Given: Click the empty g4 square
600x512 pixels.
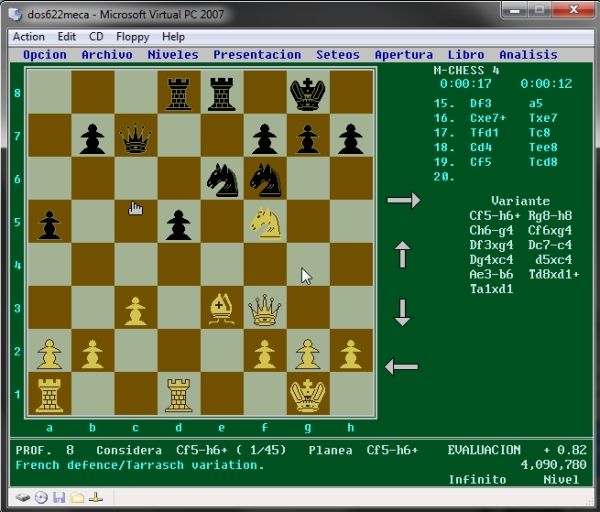Looking at the screenshot, I should tap(308, 264).
